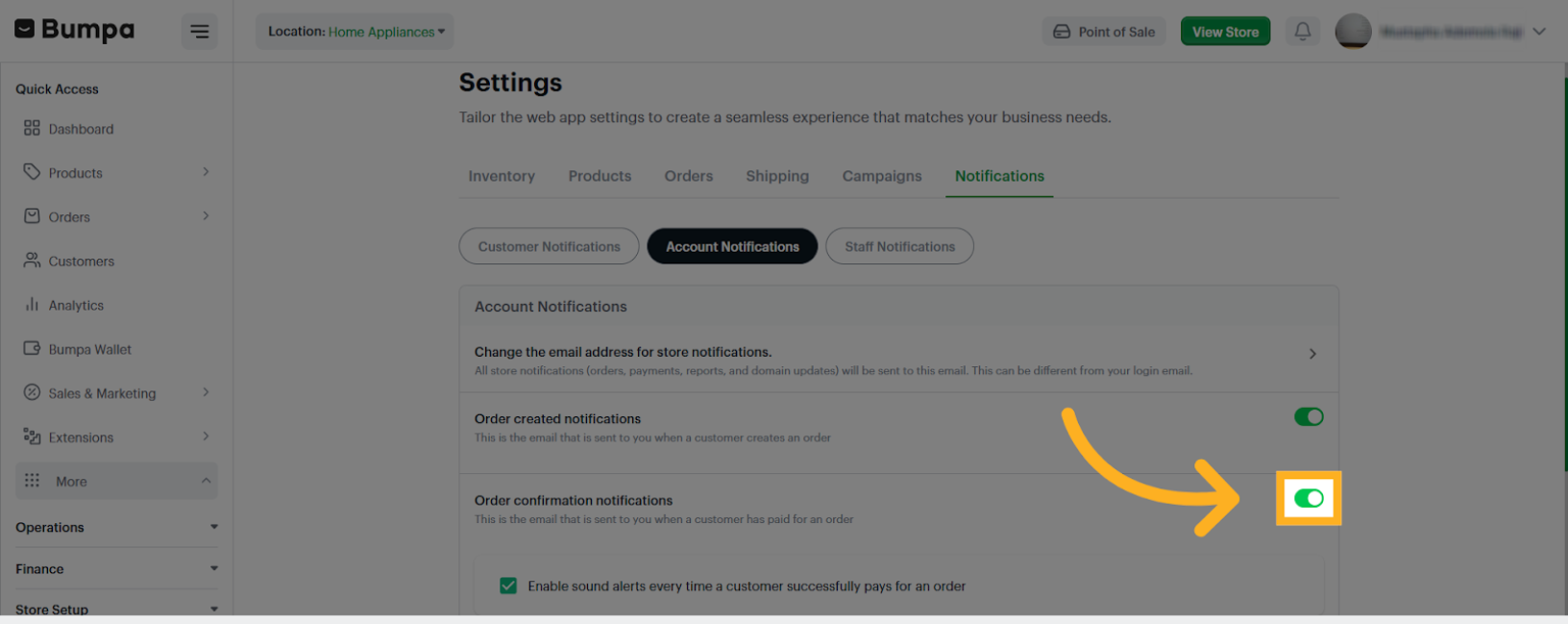The image size is (1568, 624).
Task: Open Bumpa Wallet
Action: 89,349
